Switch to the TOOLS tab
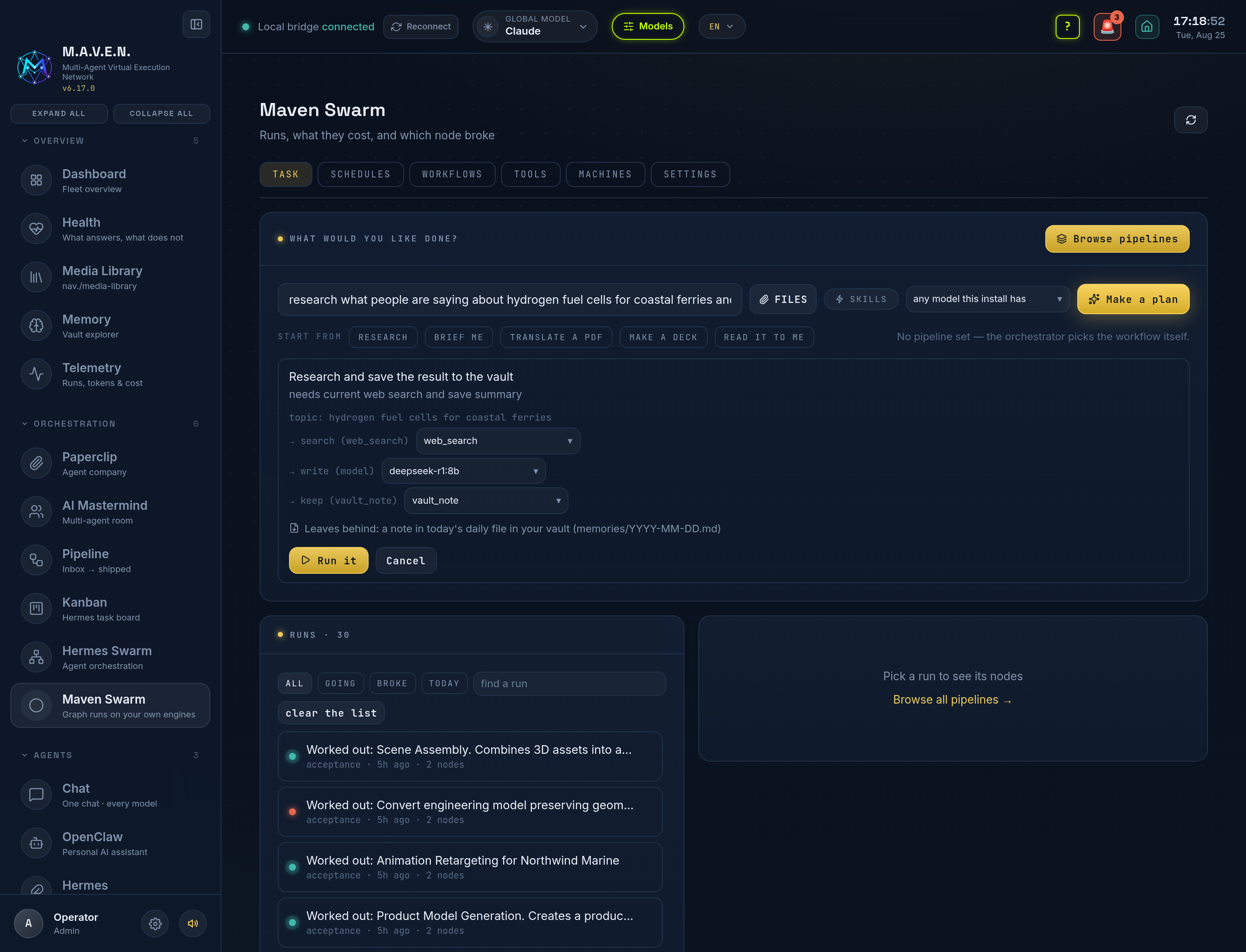Screen dimensions: 1246x952 tap(530, 174)
